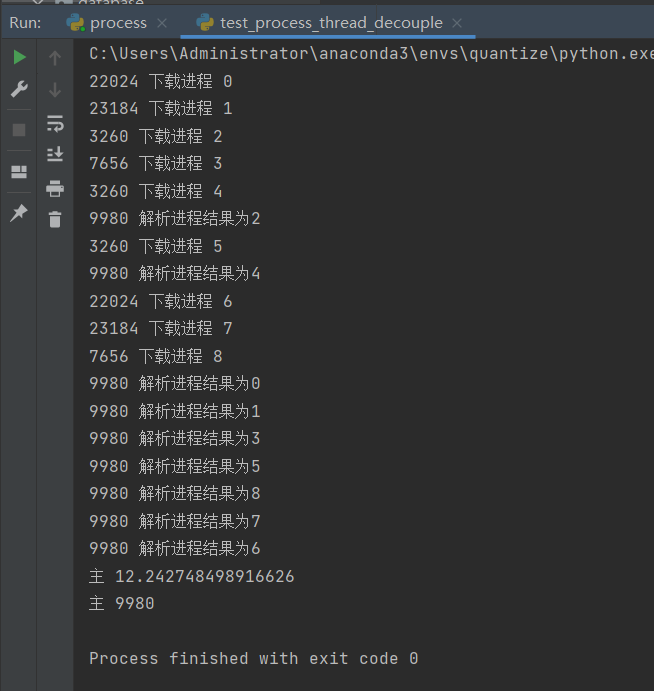Click the stop process square icon
This screenshot has width=654, height=691.
coord(19,130)
